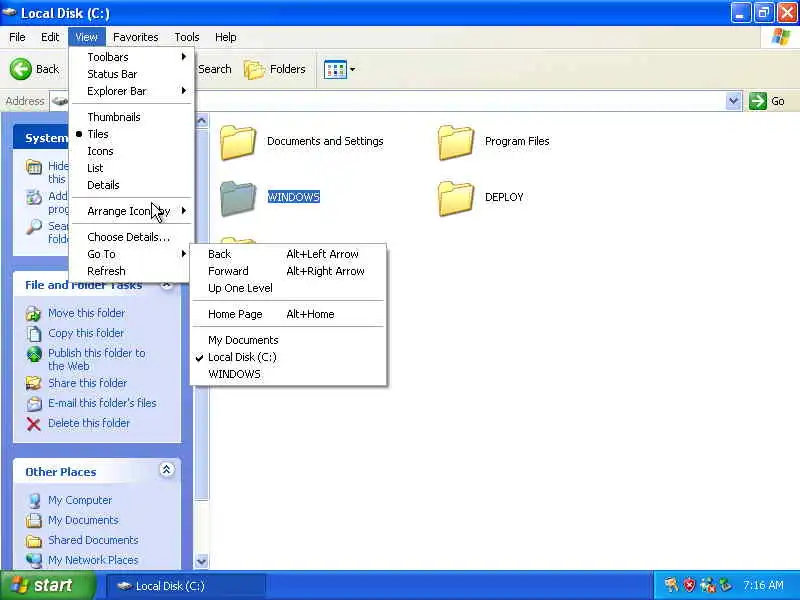Click the Shared Documents link
Viewport: 800px width, 600px height.
93,540
